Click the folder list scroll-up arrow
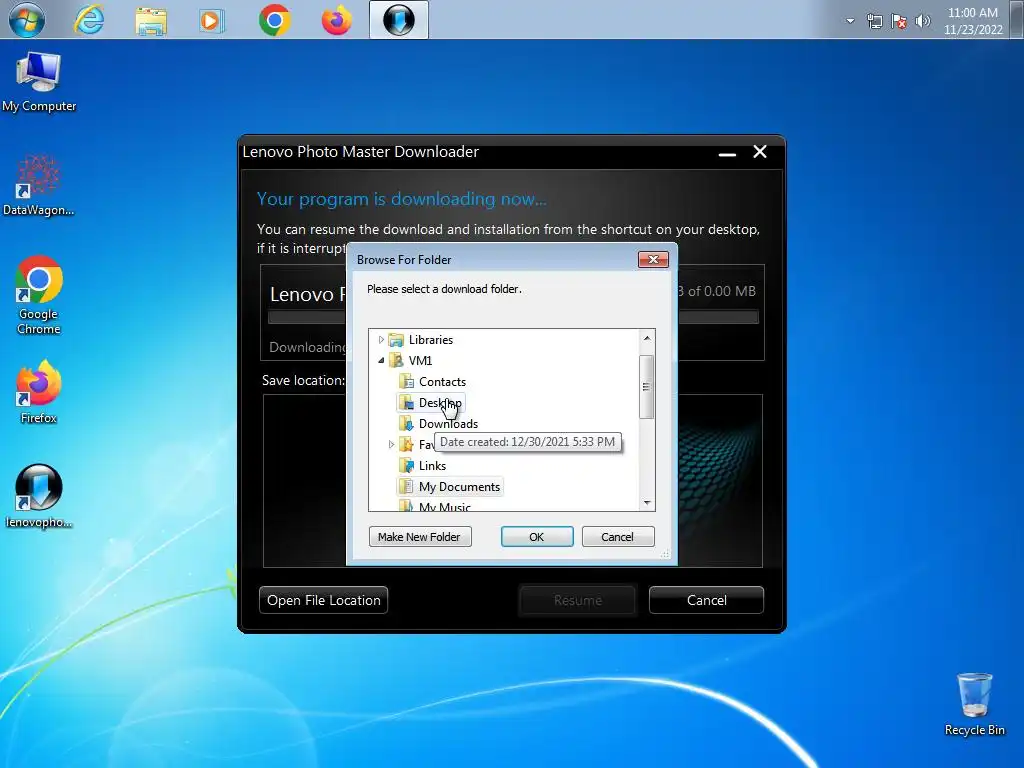This screenshot has width=1024, height=768. (x=647, y=338)
